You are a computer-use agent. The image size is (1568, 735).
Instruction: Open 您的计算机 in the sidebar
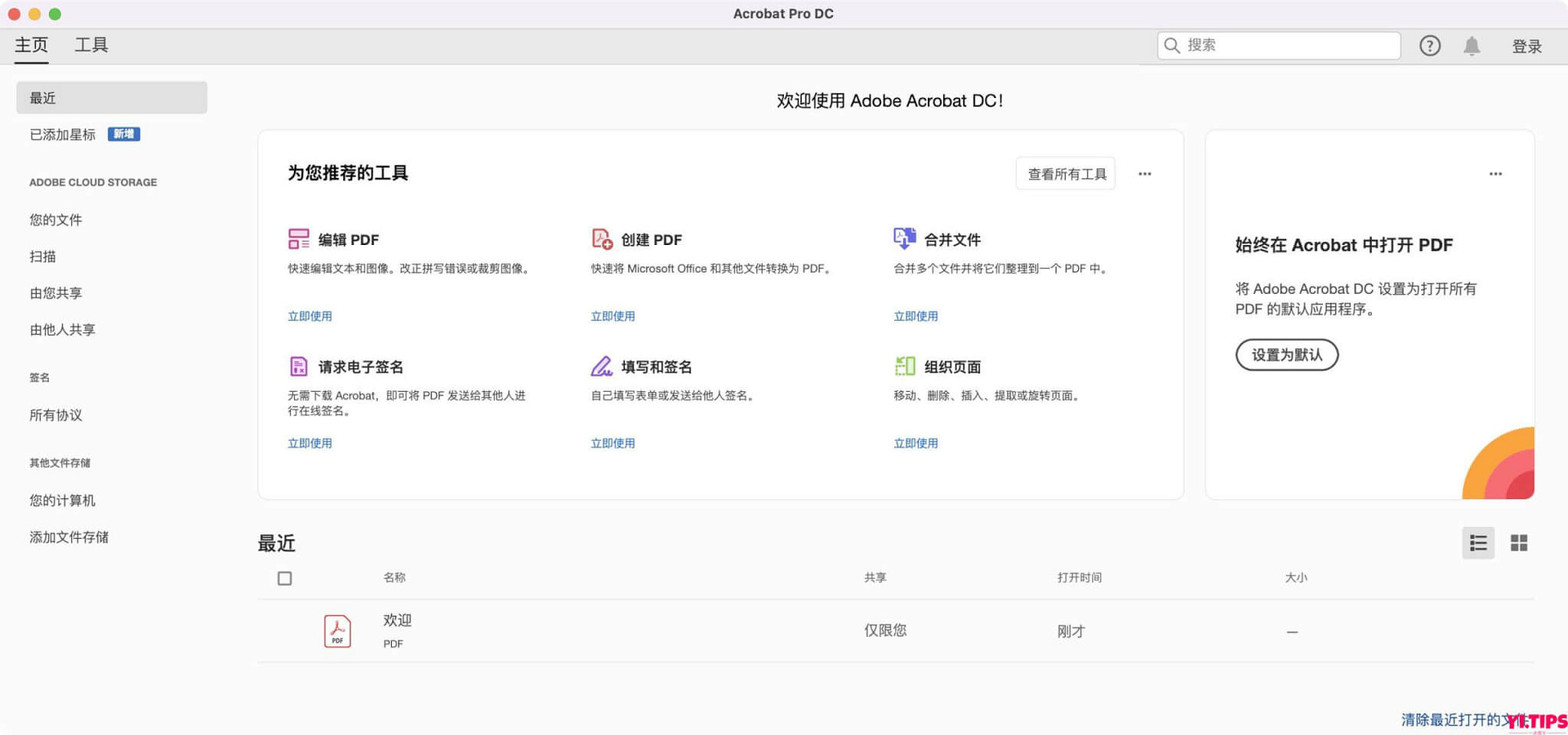click(62, 501)
